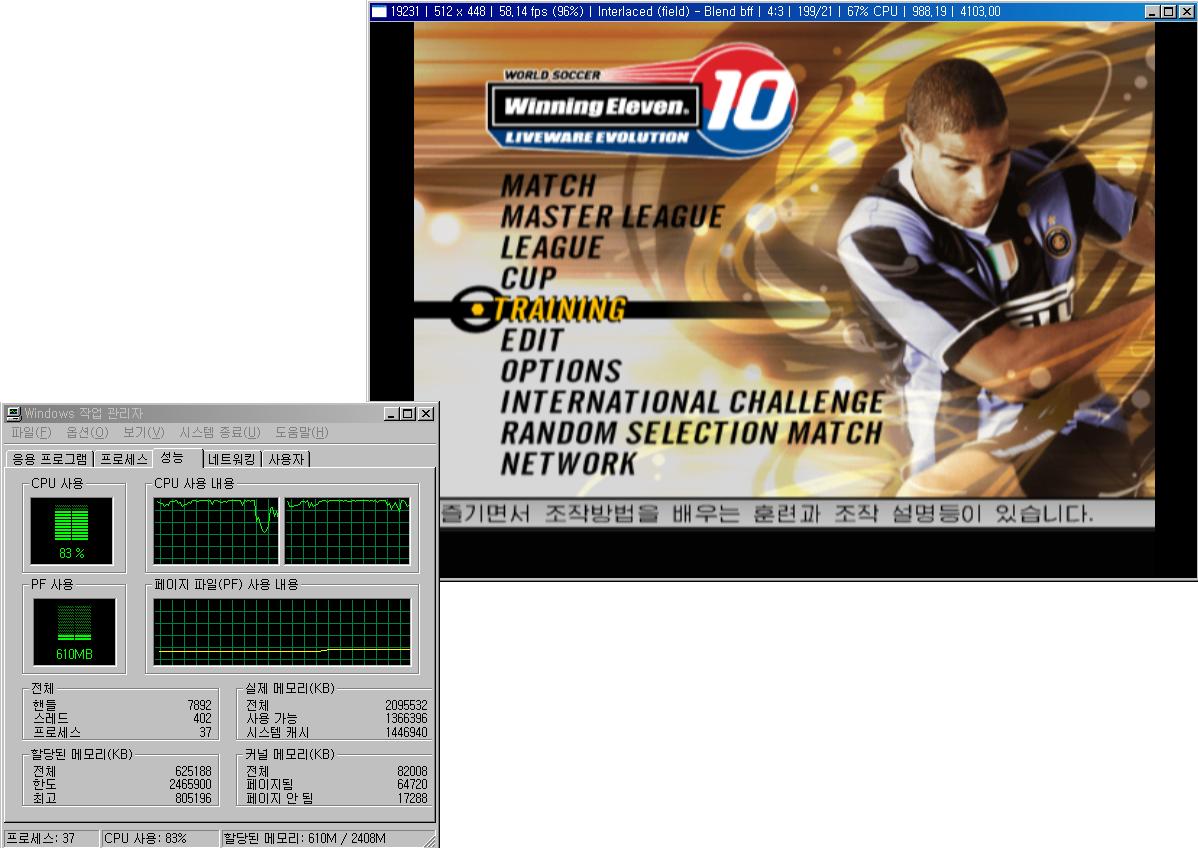Click the first CPU usage history graph

point(217,531)
